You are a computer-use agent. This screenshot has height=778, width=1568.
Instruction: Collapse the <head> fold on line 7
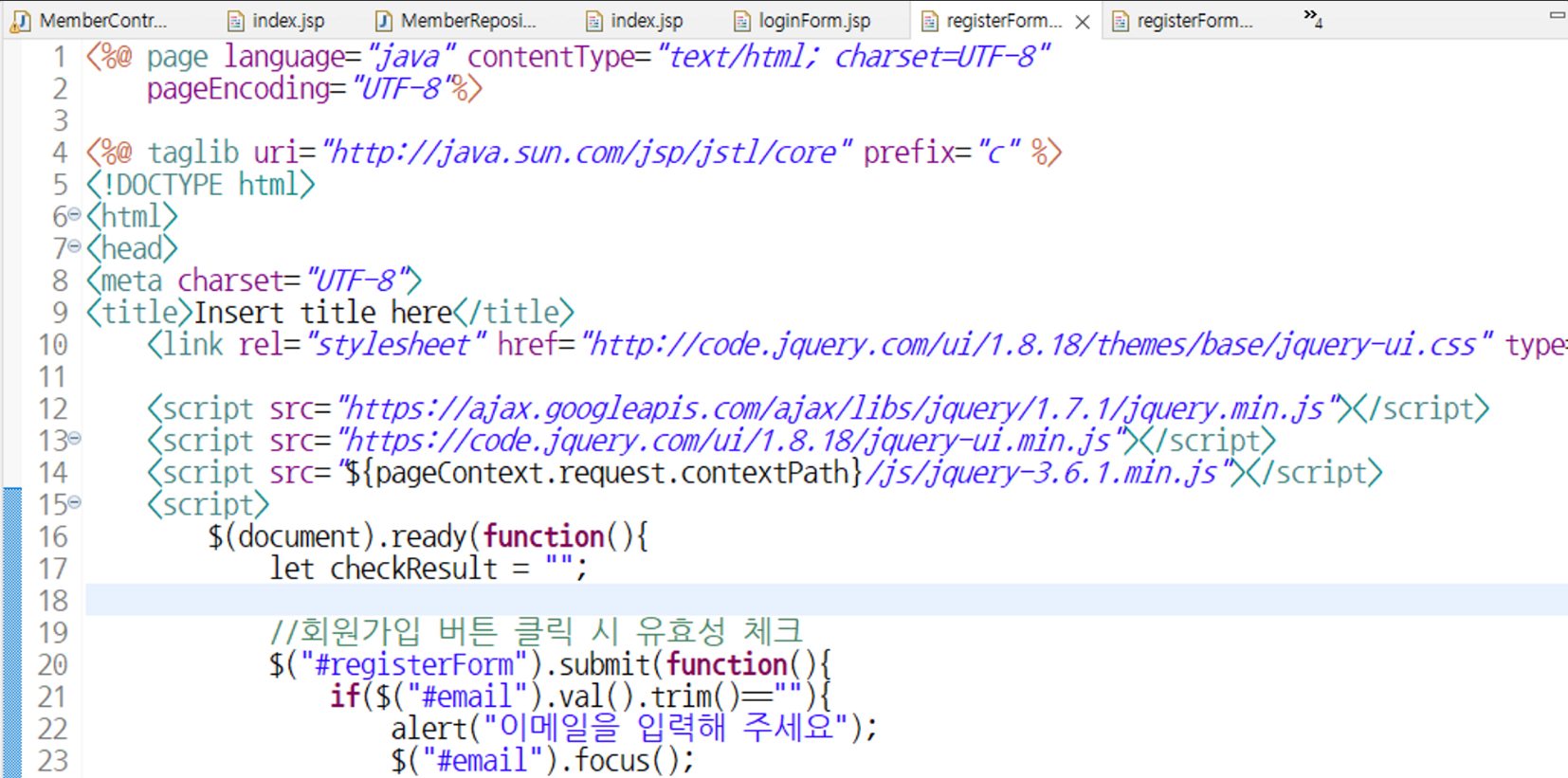[74, 246]
